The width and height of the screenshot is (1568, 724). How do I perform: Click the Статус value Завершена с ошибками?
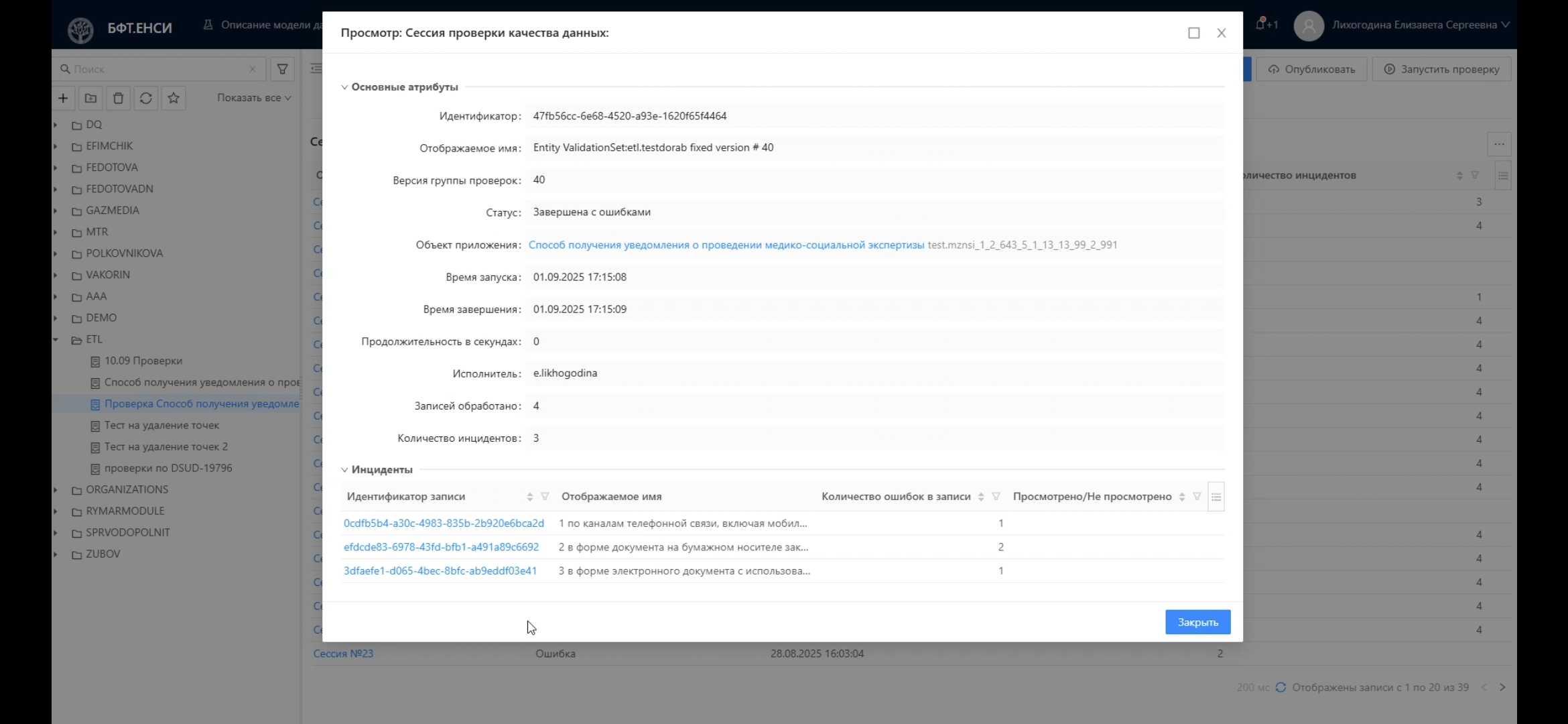click(x=592, y=212)
